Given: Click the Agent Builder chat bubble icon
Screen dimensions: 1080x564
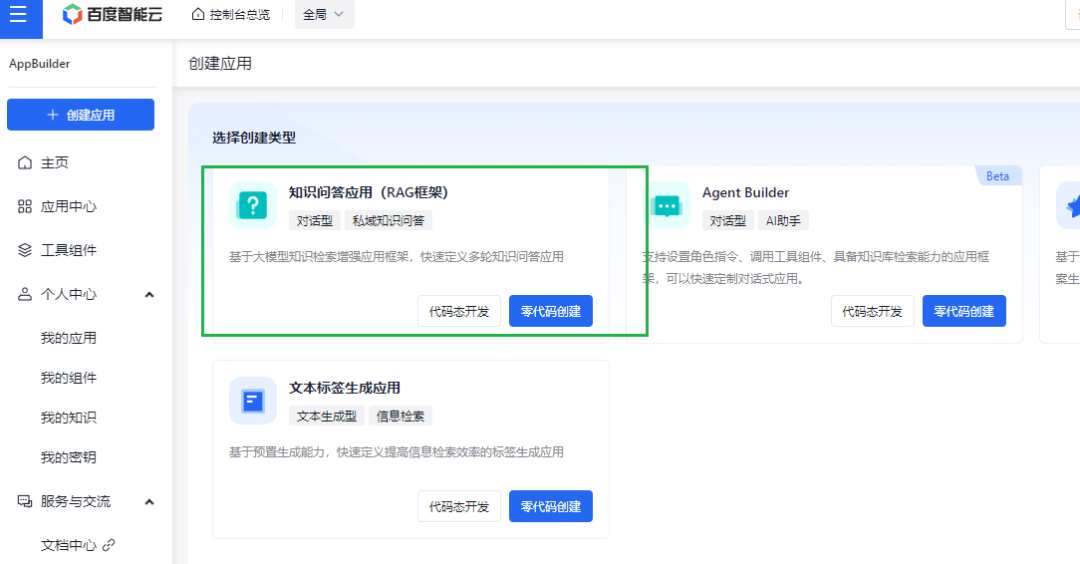Looking at the screenshot, I should 667,205.
